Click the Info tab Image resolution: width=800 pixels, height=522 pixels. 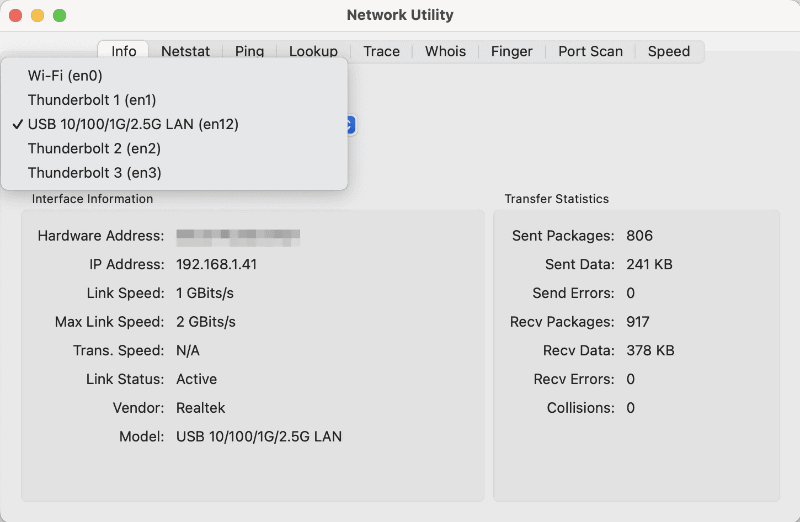[124, 51]
